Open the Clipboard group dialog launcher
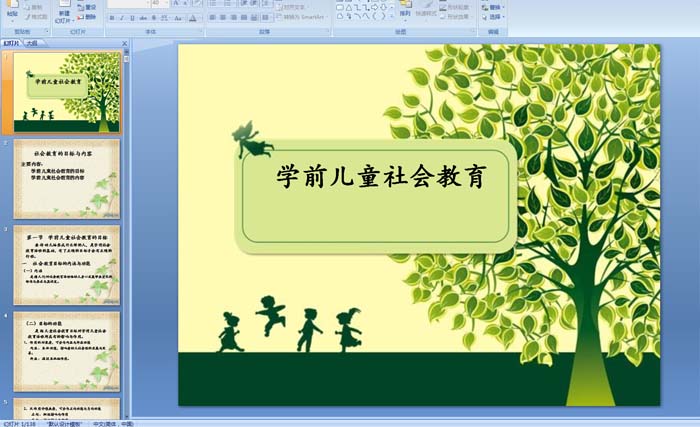This screenshot has width=700, height=427. click(47, 31)
